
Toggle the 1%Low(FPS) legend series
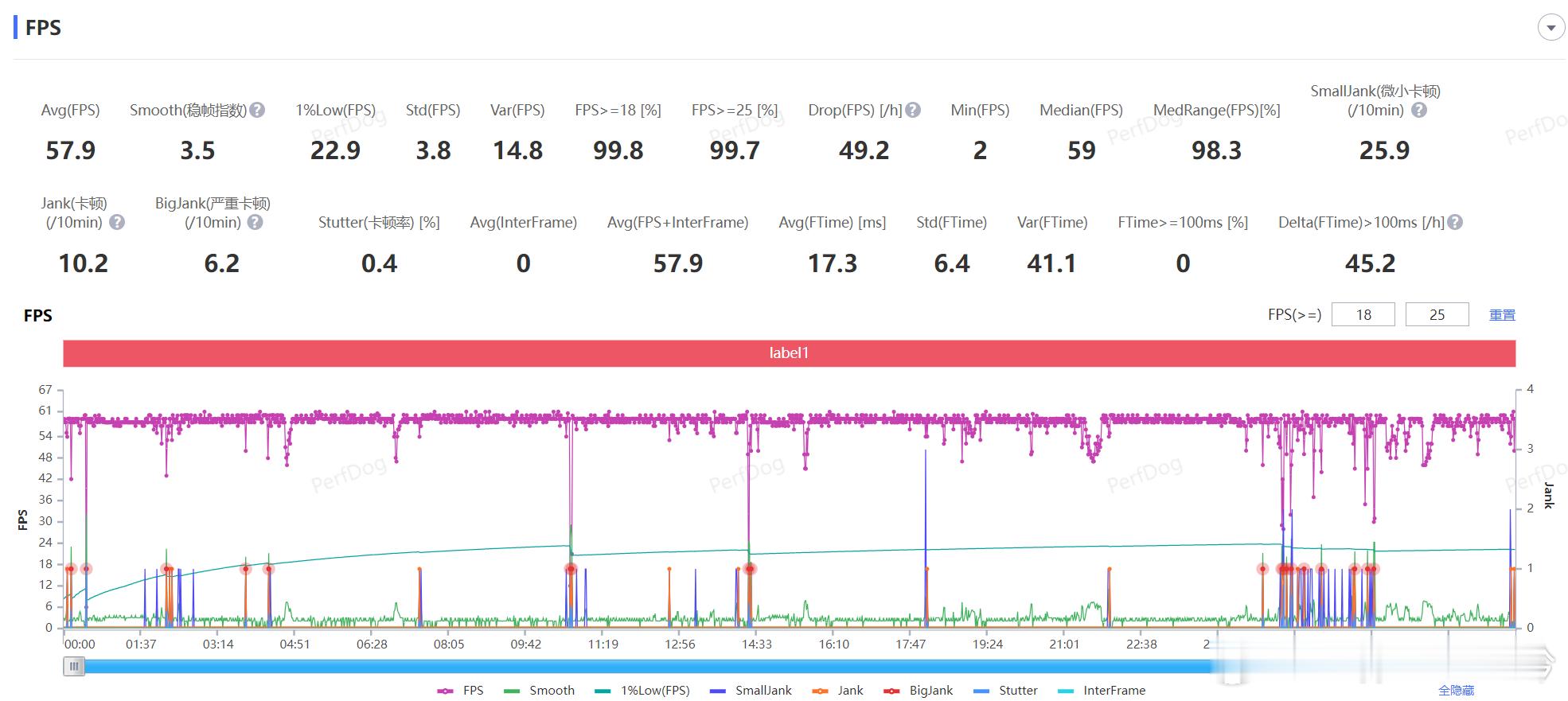click(x=642, y=691)
